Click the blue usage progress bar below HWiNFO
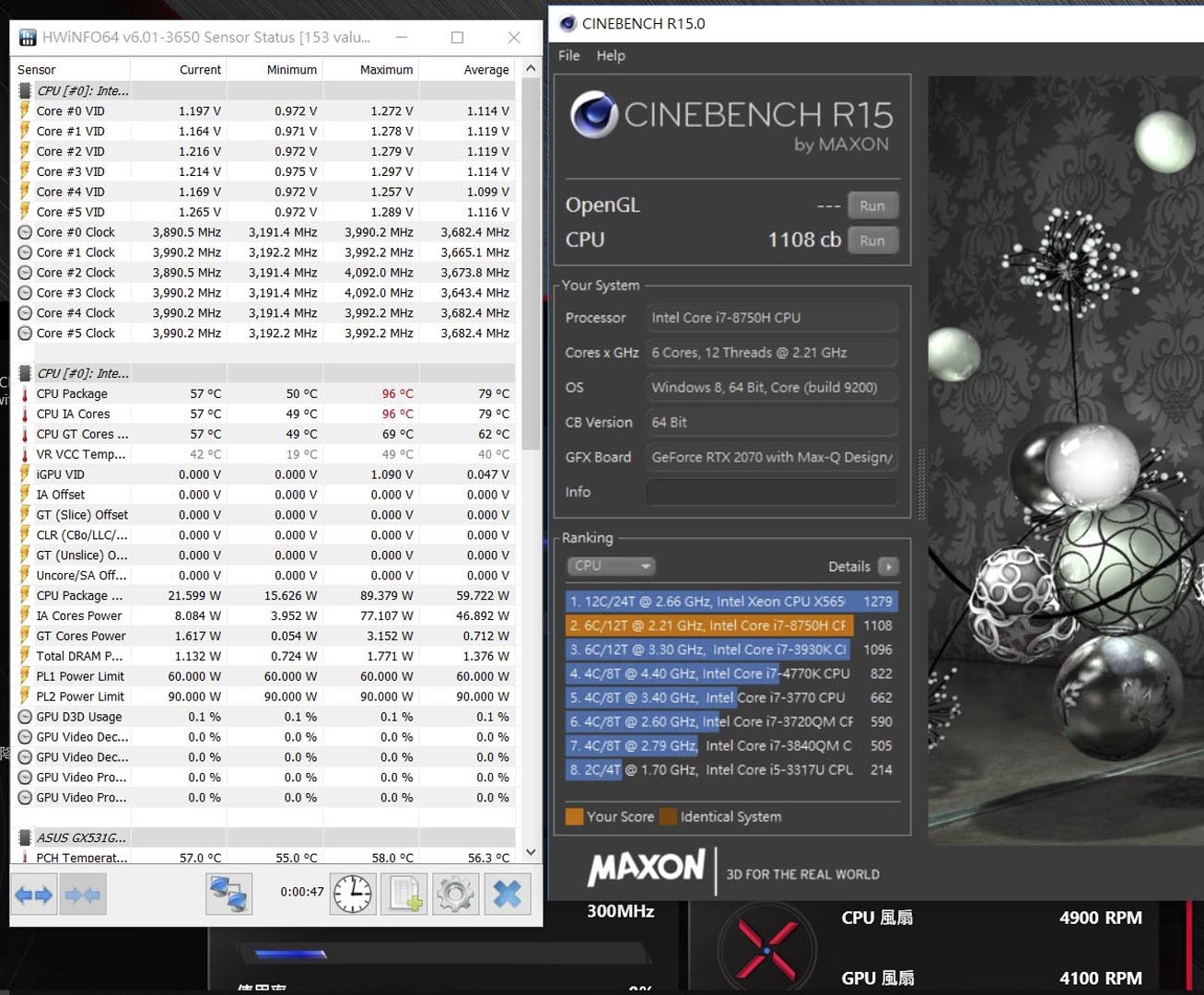1204x995 pixels. (x=290, y=954)
